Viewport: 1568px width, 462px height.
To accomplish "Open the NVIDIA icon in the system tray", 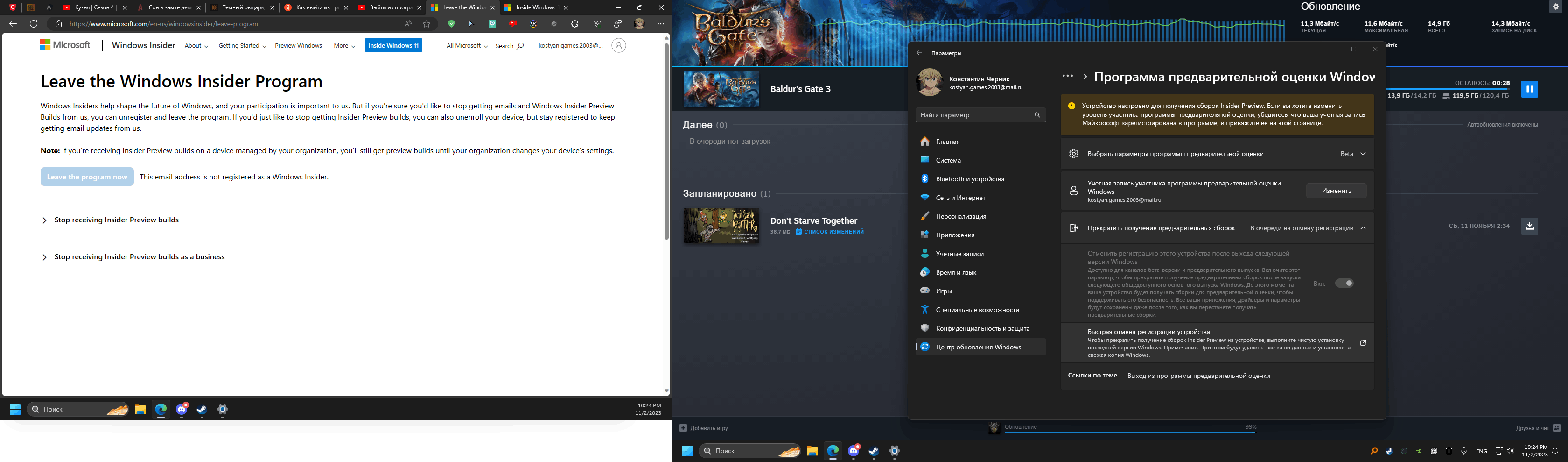I will [x=1419, y=451].
